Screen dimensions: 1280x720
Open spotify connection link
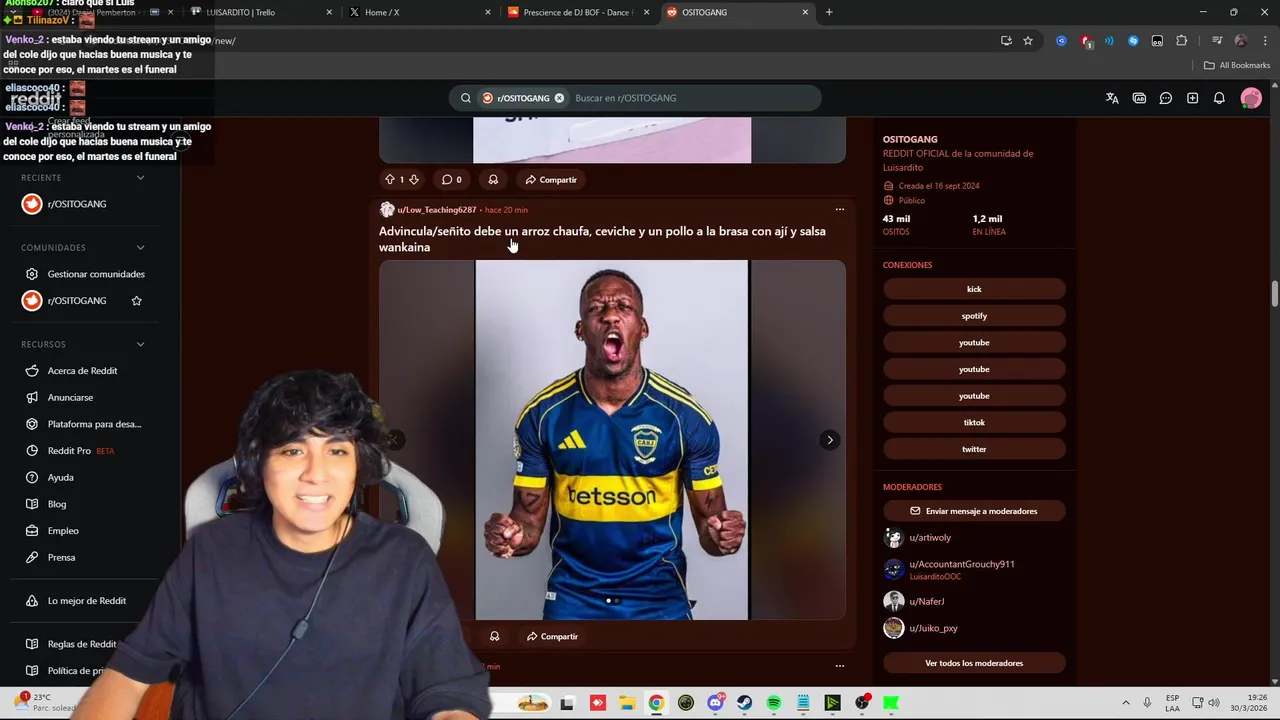(974, 316)
